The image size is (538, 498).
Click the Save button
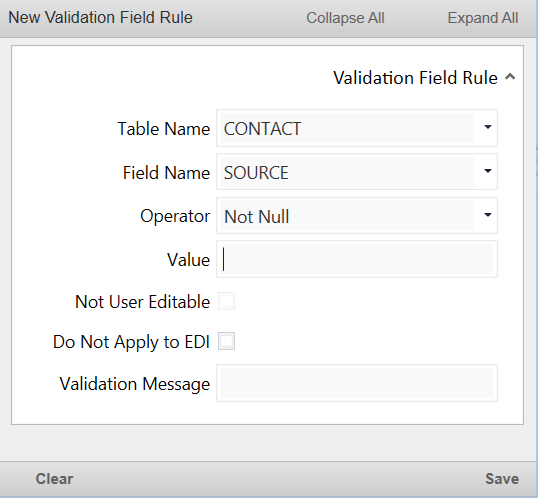click(502, 479)
